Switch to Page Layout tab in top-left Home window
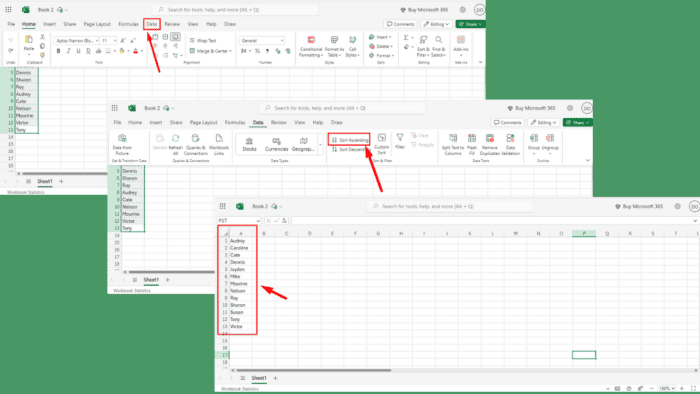The height and width of the screenshot is (394, 700). [97, 24]
